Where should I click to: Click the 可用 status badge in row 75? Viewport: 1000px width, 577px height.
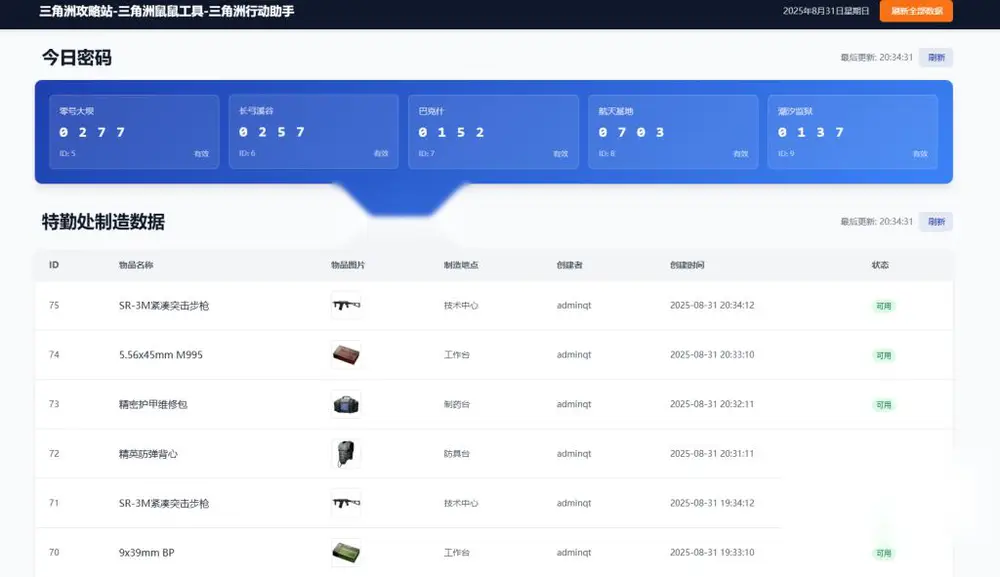pyautogui.click(x=883, y=306)
